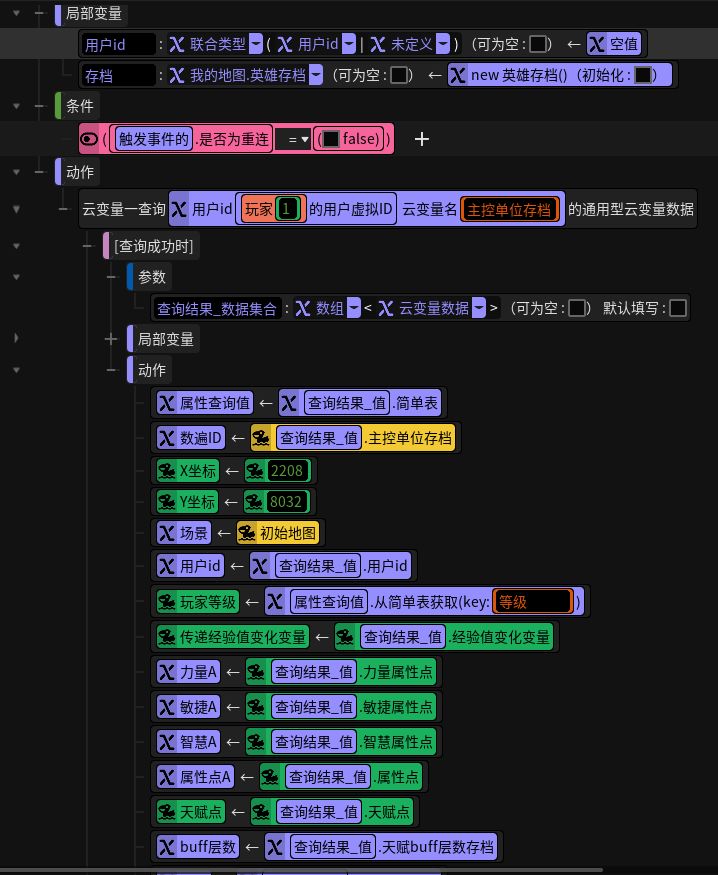718x875 pixels.
Task: Click the X icon before 联合类型
Action: tap(177, 44)
